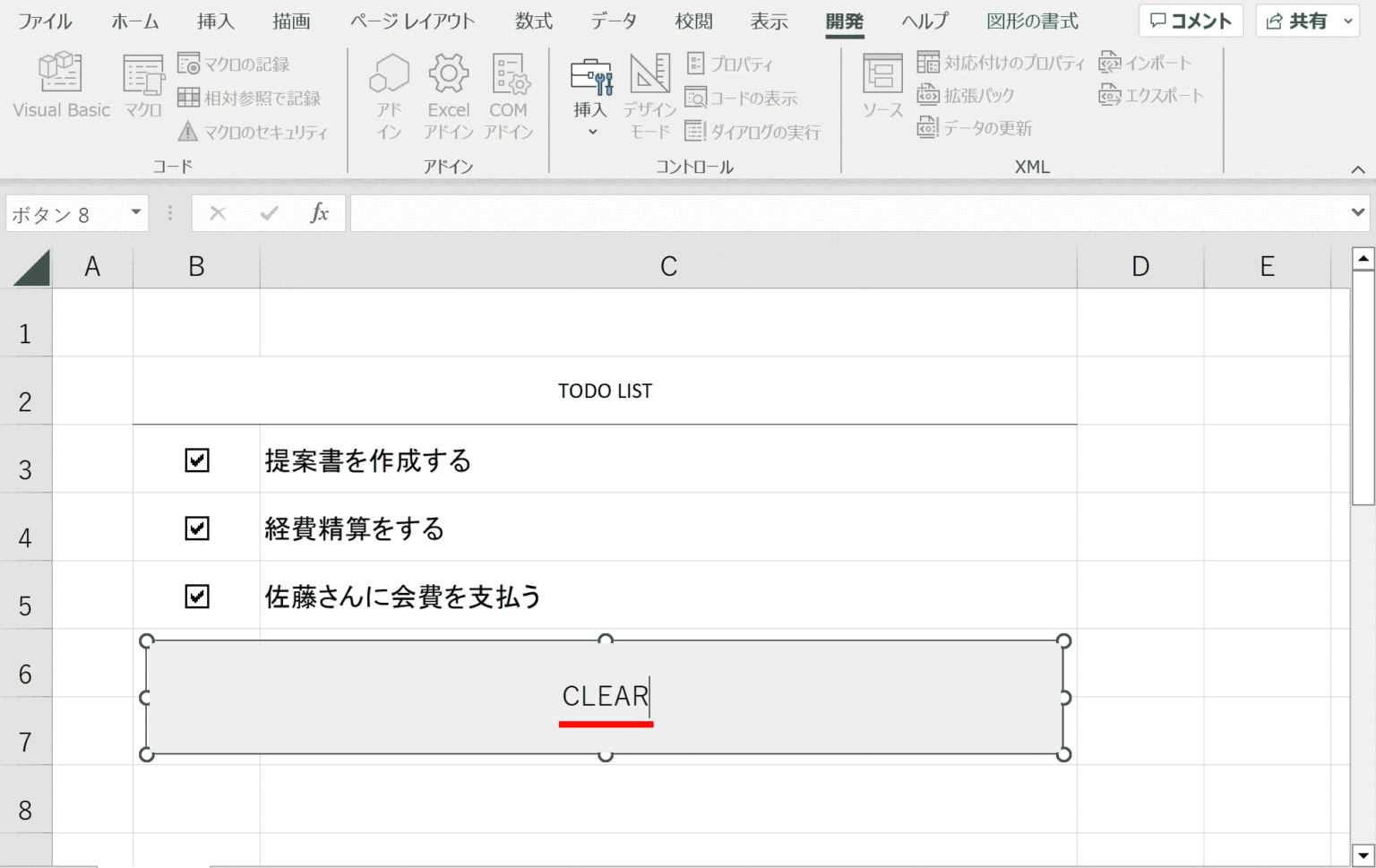Open the Visual Basic editor
The width and height of the screenshot is (1376, 868).
[61, 85]
